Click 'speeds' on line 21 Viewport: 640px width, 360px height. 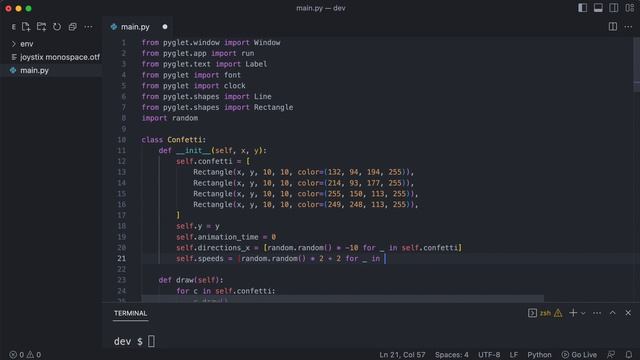(211, 258)
